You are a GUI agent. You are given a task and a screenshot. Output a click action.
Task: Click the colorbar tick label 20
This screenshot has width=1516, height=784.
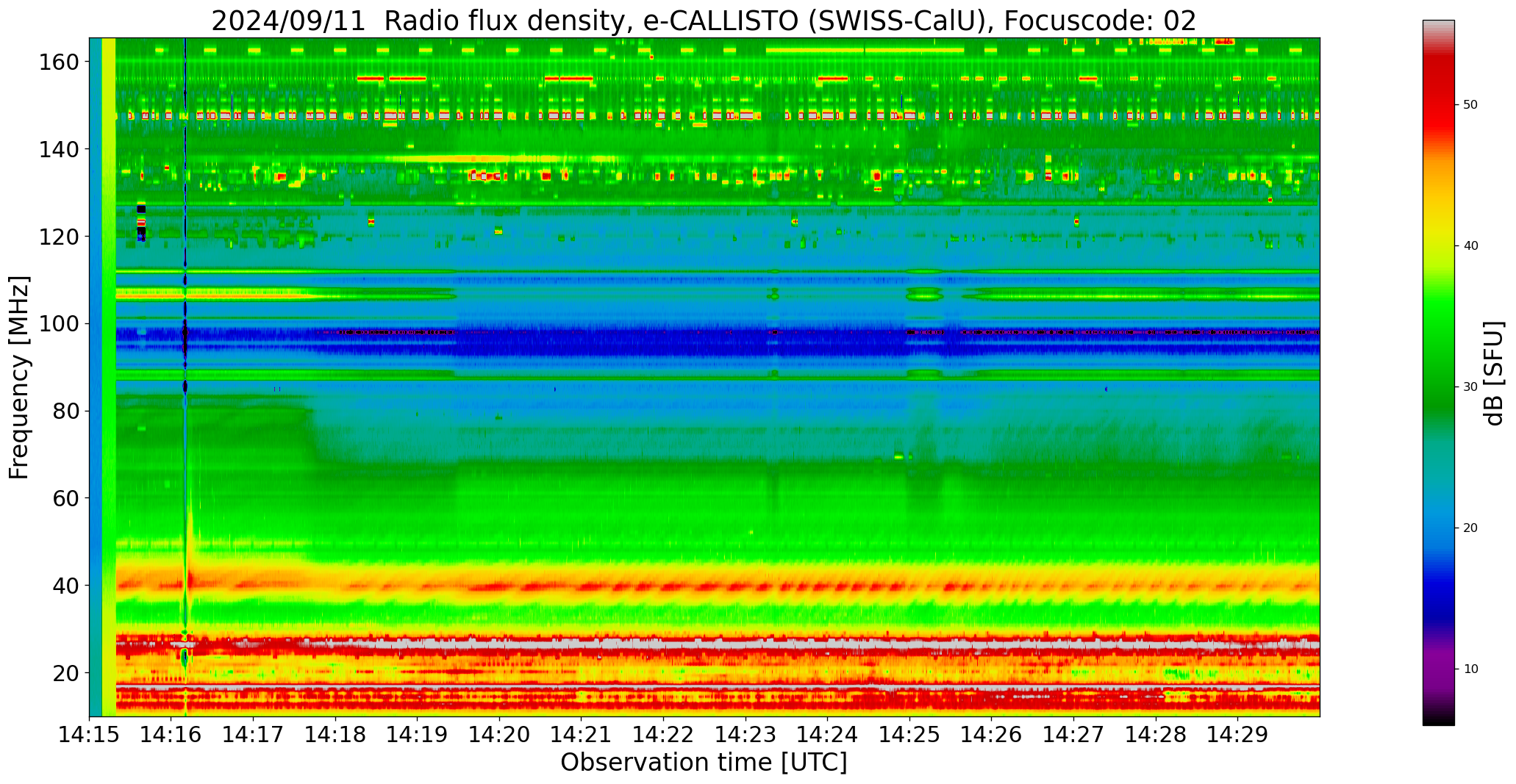(1470, 528)
